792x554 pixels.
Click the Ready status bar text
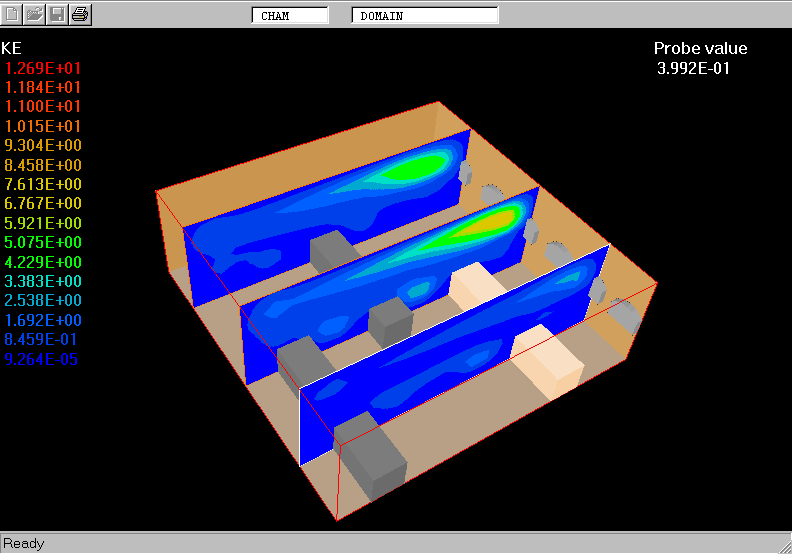[24, 544]
